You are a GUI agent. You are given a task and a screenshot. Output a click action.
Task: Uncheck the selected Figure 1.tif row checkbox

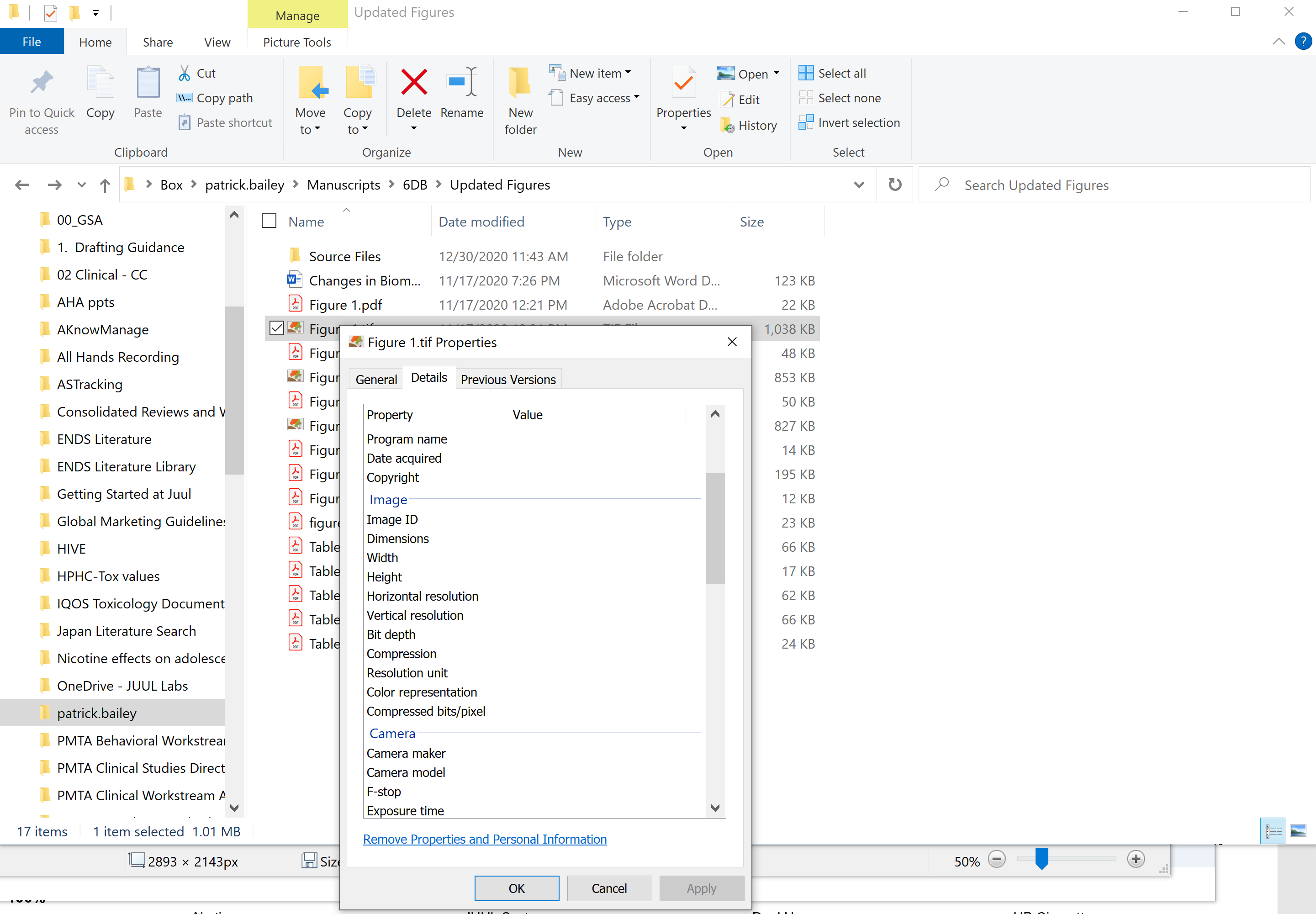tap(277, 328)
